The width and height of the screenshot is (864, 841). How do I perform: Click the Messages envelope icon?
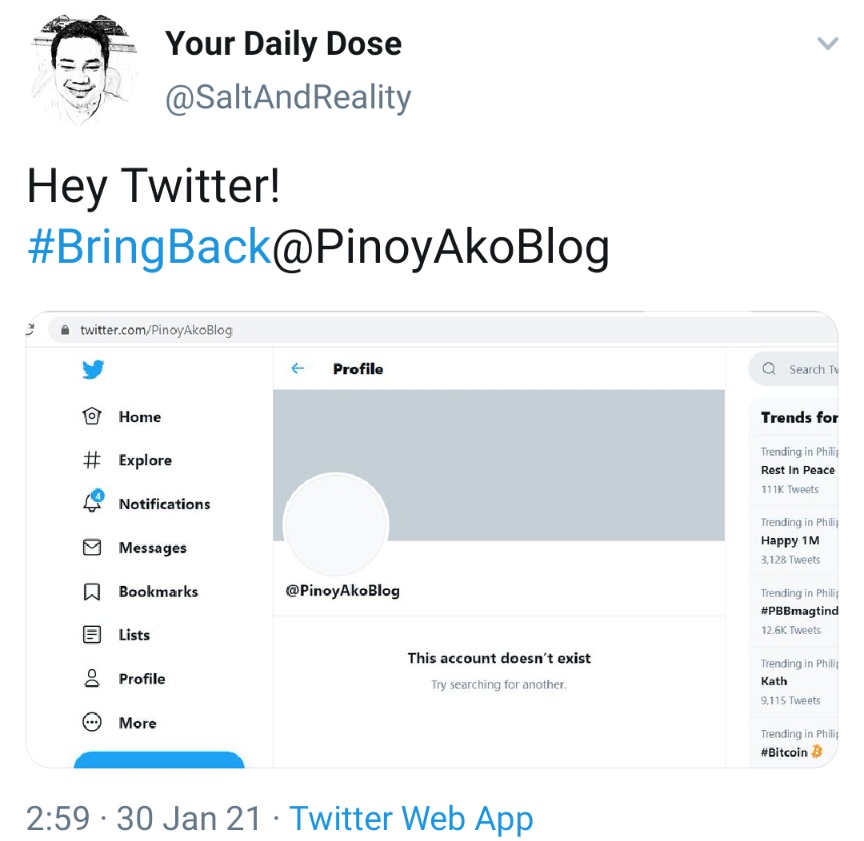coord(92,547)
